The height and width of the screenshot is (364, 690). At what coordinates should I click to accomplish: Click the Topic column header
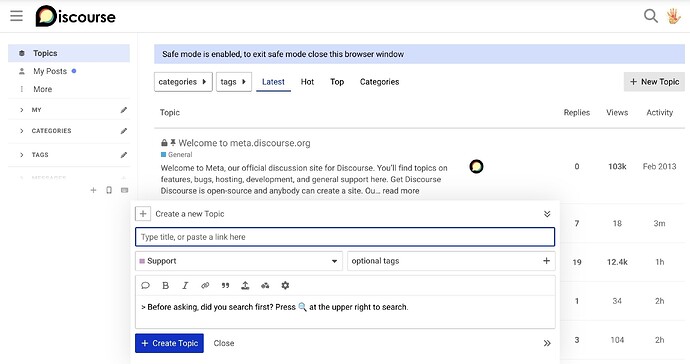(x=170, y=113)
